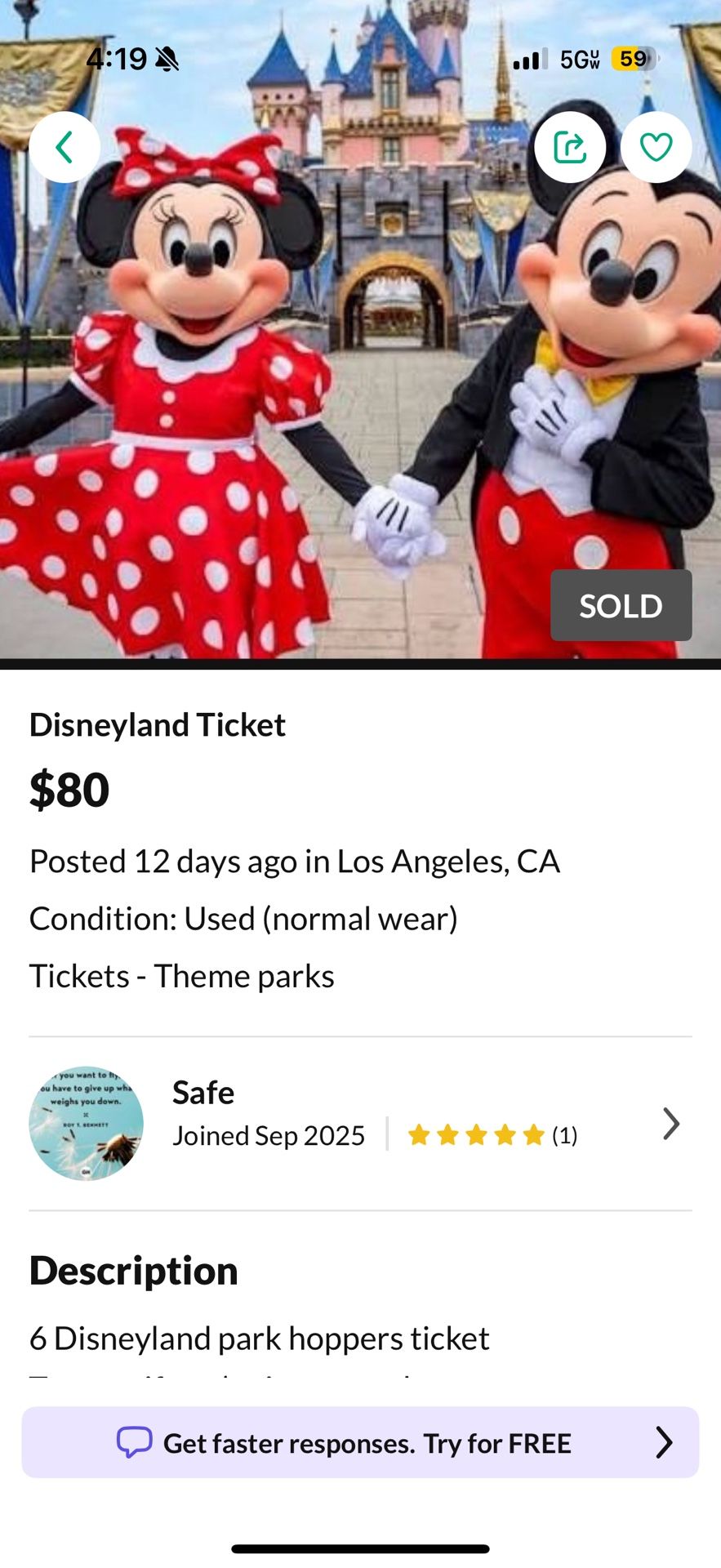The image size is (721, 1568).
Task: Tap the Description heading
Action: coord(134,1271)
